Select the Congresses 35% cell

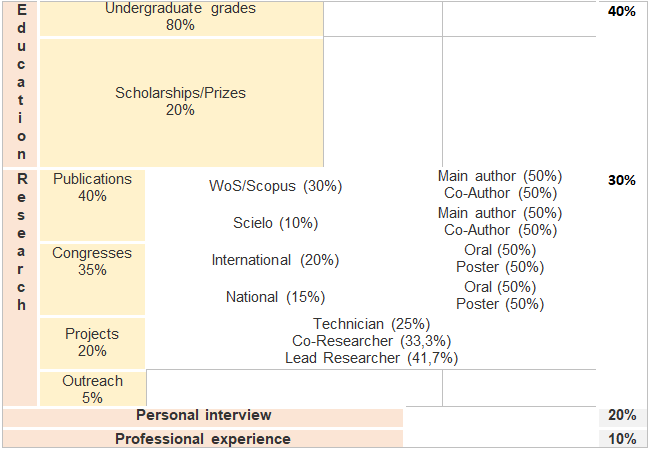pyautogui.click(x=92, y=279)
